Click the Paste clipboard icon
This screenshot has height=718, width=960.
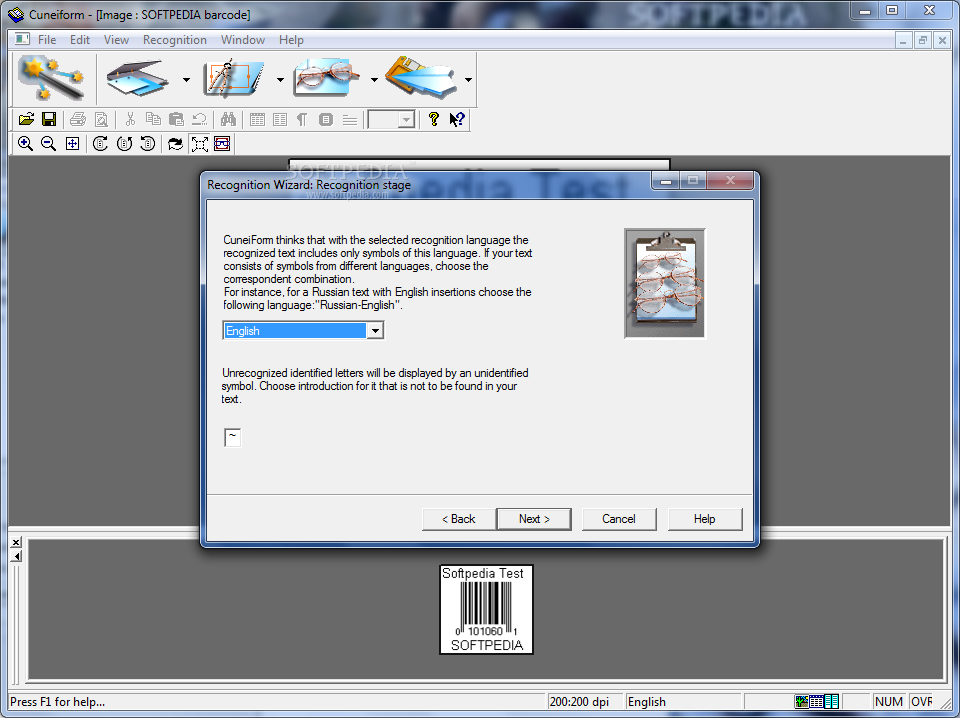pyautogui.click(x=176, y=119)
